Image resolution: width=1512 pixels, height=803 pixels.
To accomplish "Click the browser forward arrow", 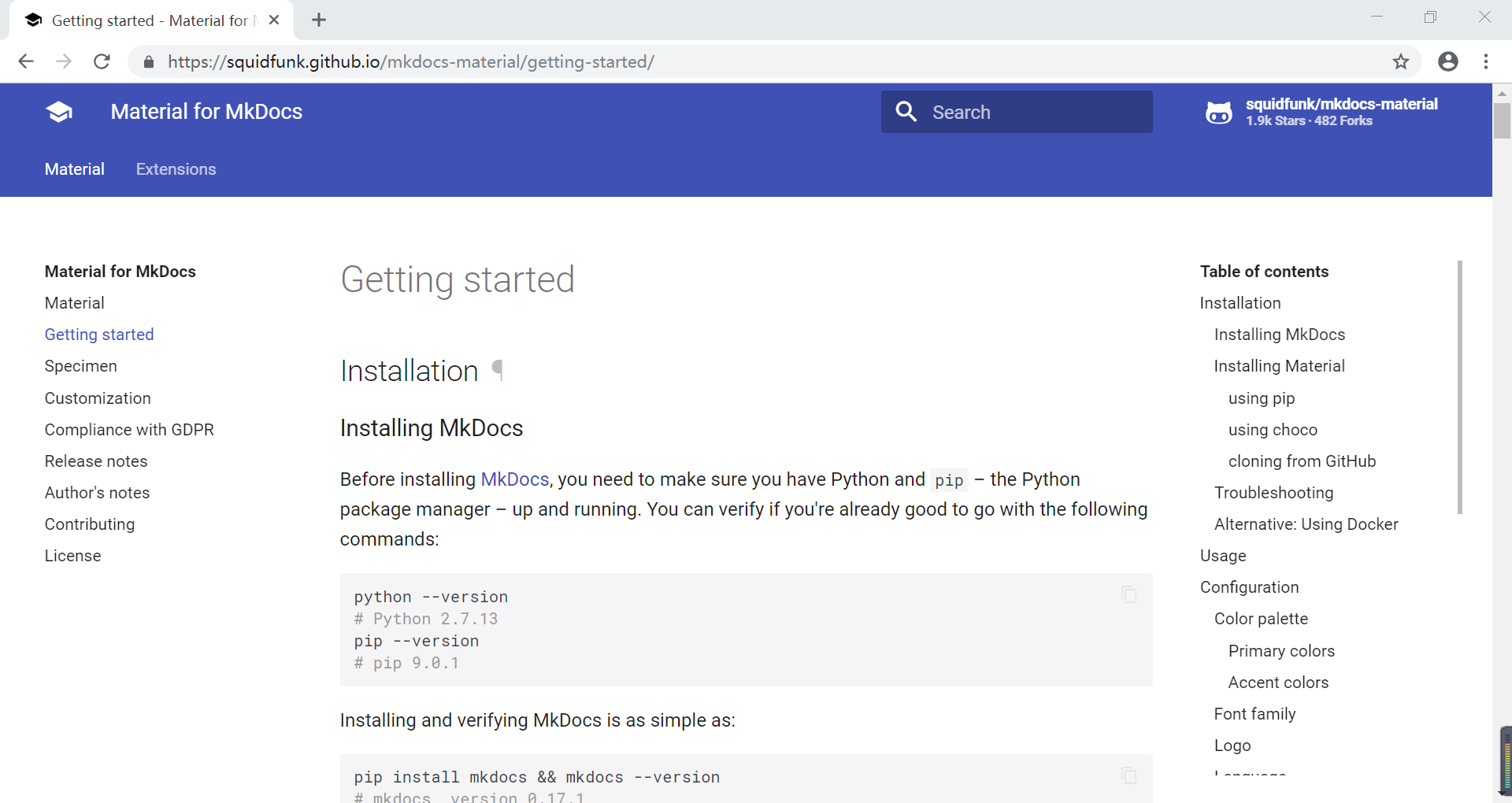I will 64,61.
